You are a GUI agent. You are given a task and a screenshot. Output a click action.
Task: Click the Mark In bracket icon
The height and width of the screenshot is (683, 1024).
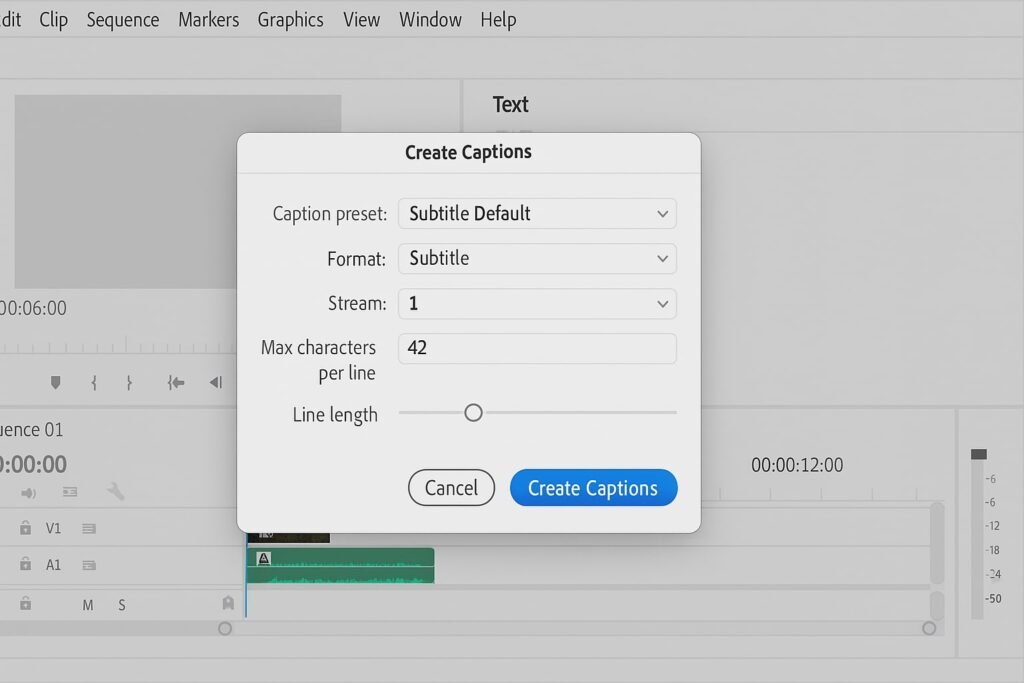tap(94, 382)
